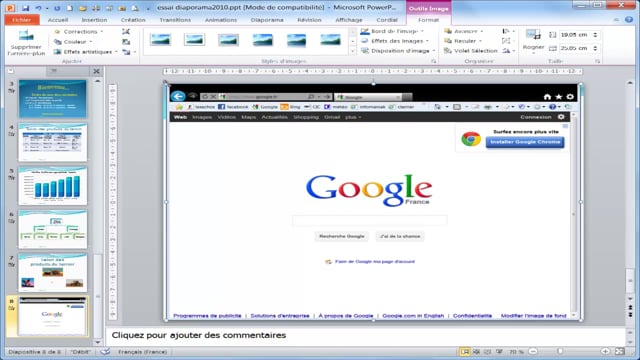The width and height of the screenshot is (640, 360).
Task: Click the open folder icon in quick access
Action: coord(83,8)
